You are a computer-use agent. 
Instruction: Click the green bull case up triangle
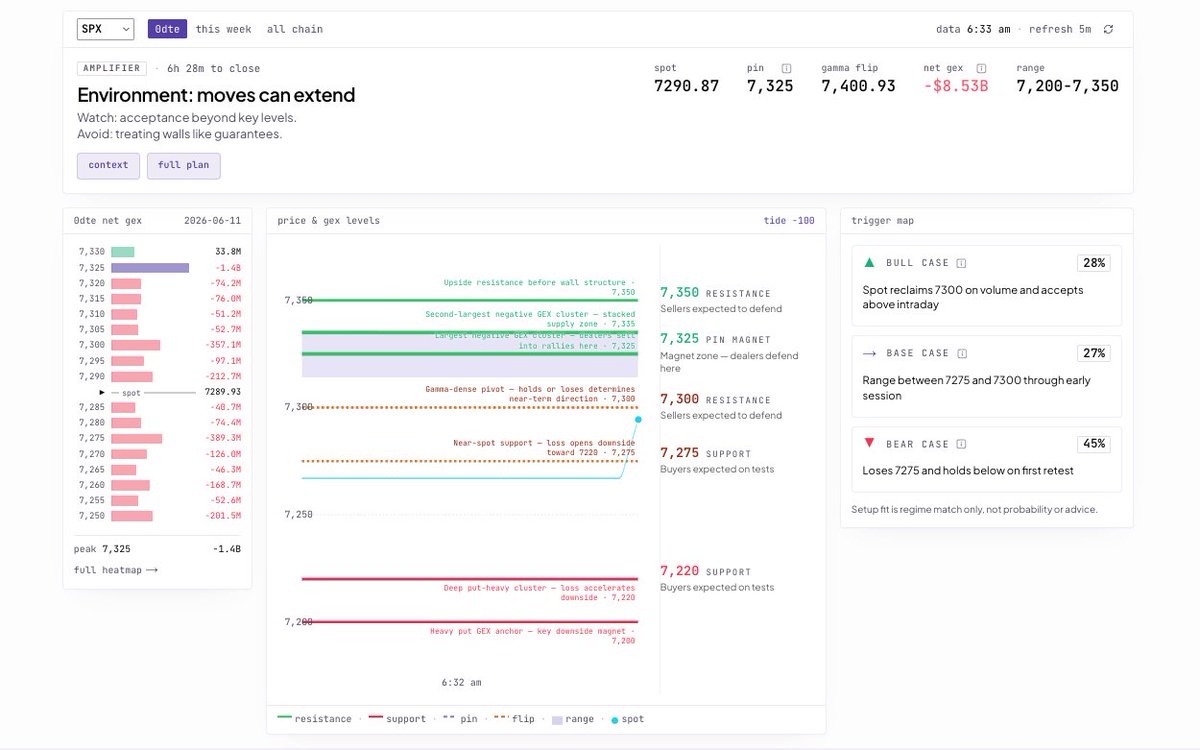tap(869, 262)
